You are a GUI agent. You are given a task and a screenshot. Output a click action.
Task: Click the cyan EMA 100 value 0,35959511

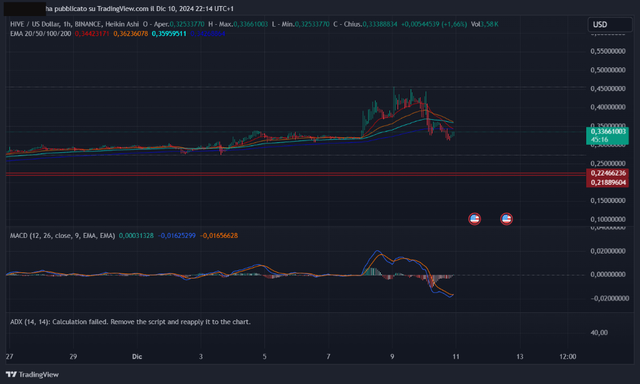tap(169, 33)
